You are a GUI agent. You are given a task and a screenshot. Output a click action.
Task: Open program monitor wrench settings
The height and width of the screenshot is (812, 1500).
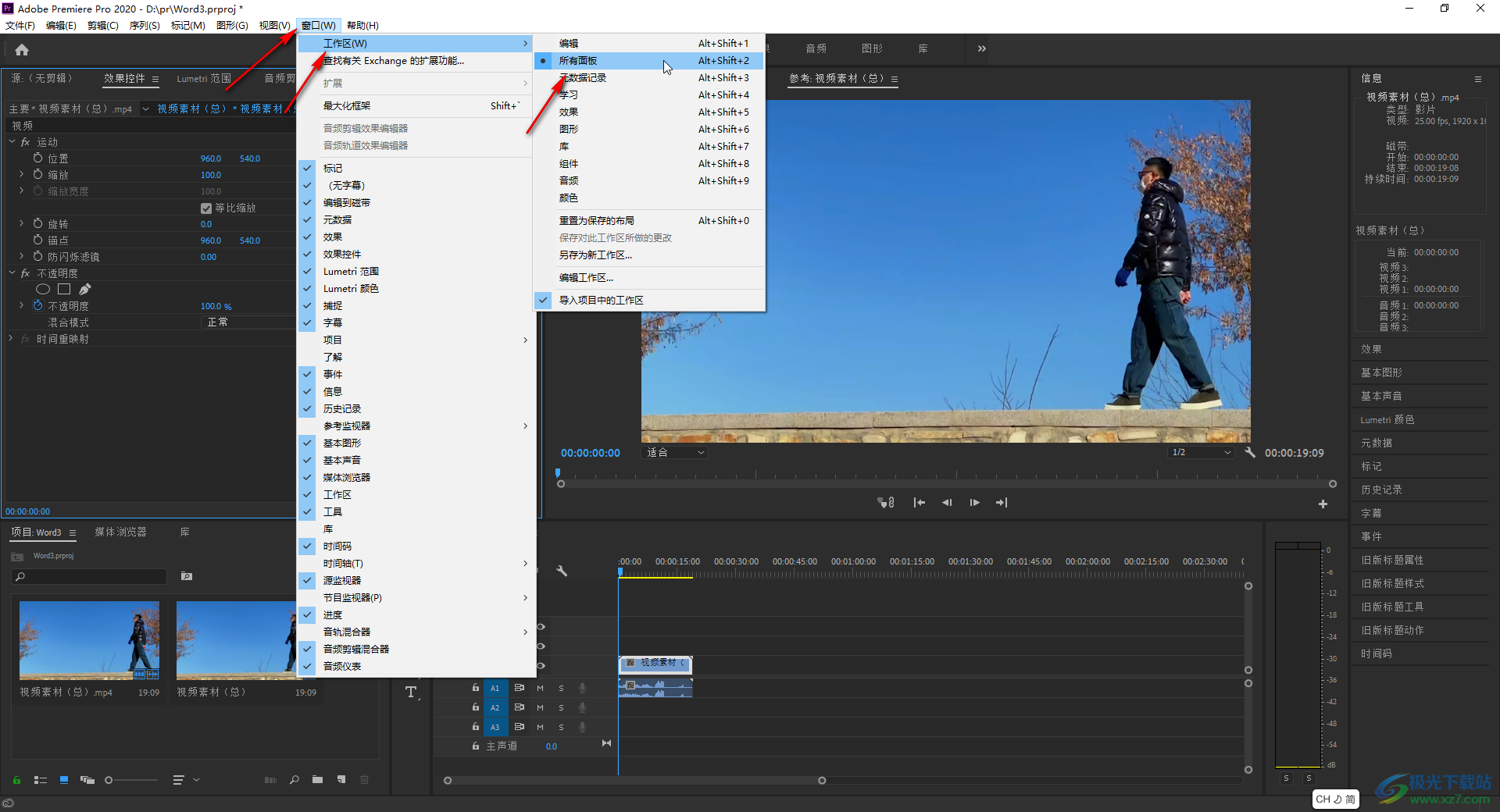[x=1250, y=452]
